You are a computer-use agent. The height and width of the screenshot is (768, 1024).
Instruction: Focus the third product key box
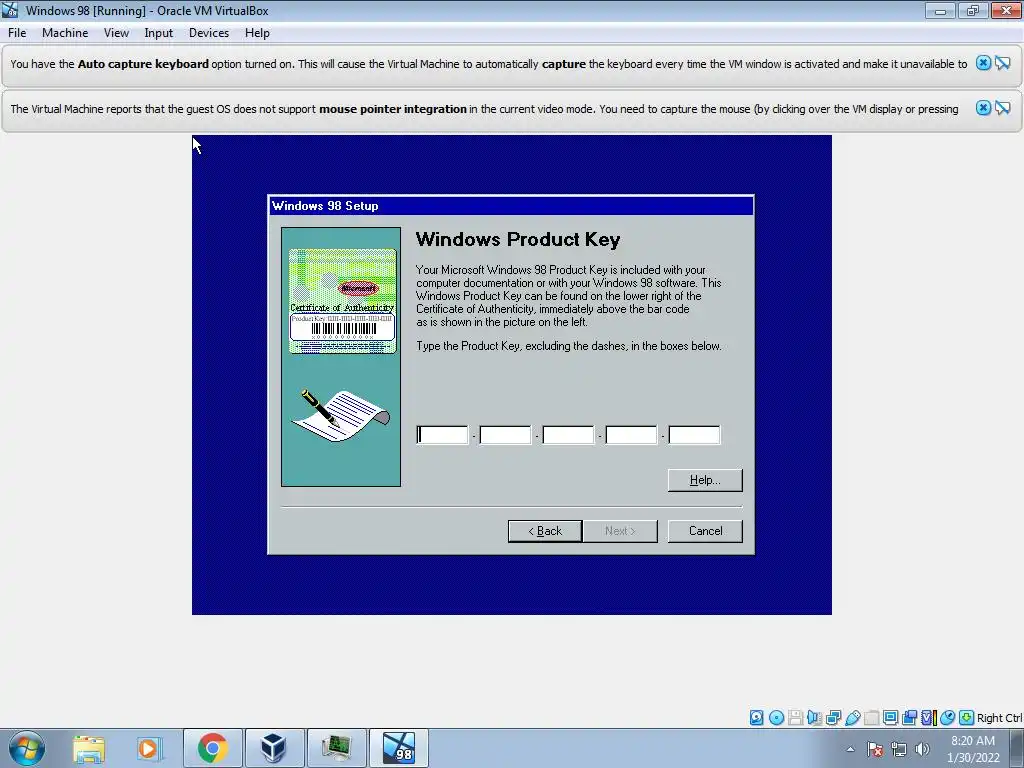568,435
